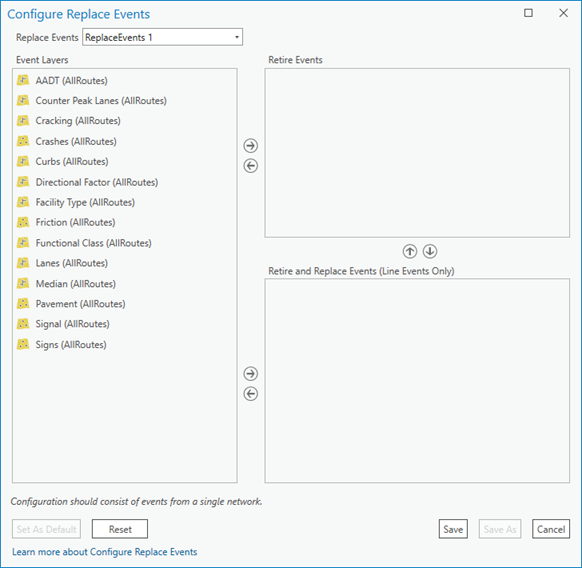Image resolution: width=582 pixels, height=568 pixels.
Task: Click the Lanes layer icon
Action: click(23, 263)
